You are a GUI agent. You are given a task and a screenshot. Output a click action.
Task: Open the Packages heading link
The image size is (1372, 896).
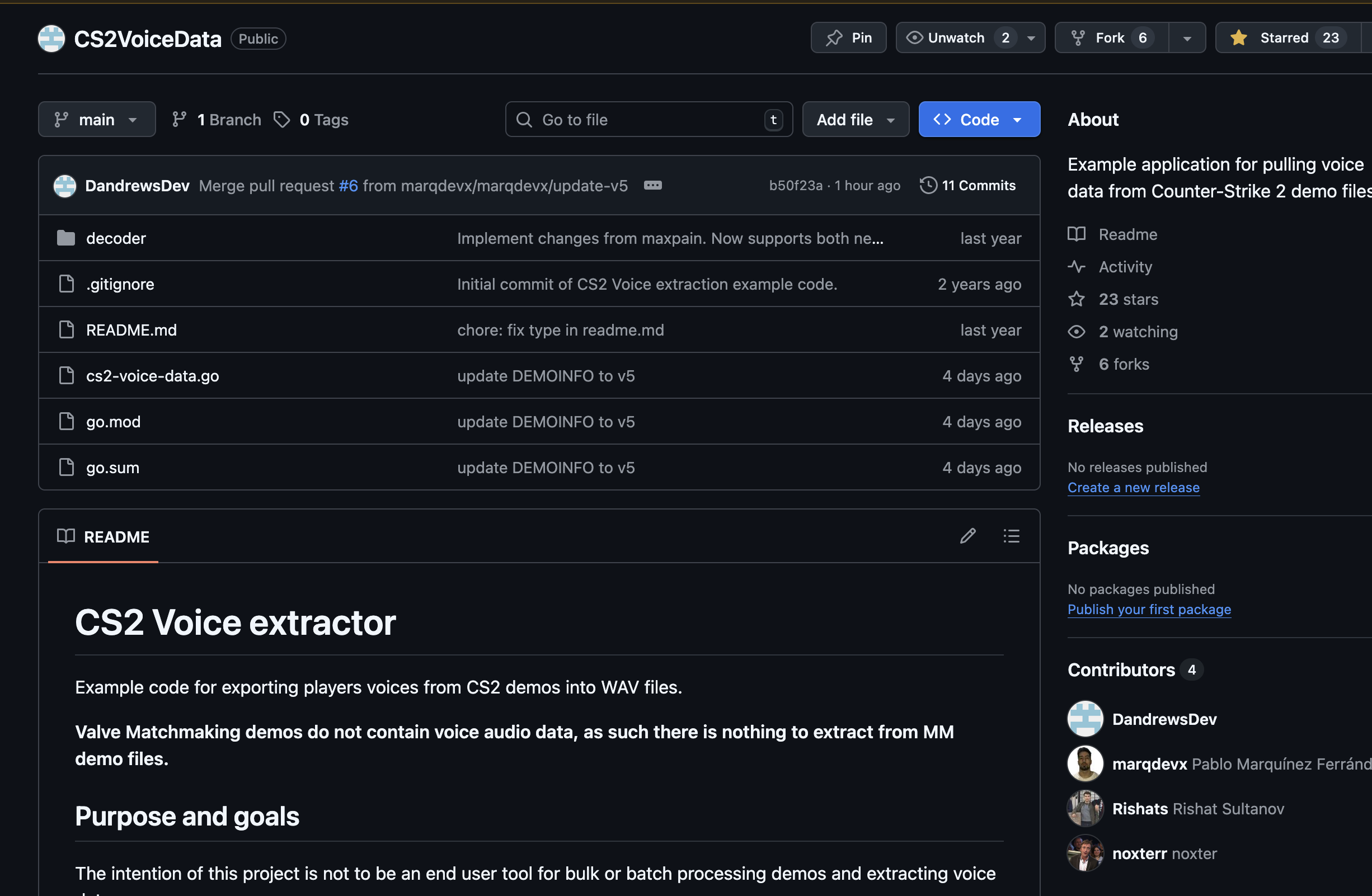[1108, 548]
